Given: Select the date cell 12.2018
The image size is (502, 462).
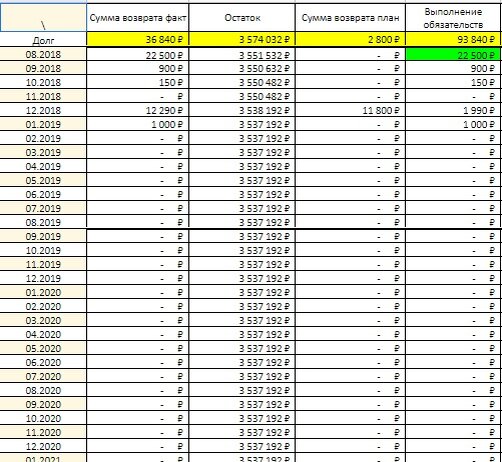Looking at the screenshot, I should pos(43,110).
